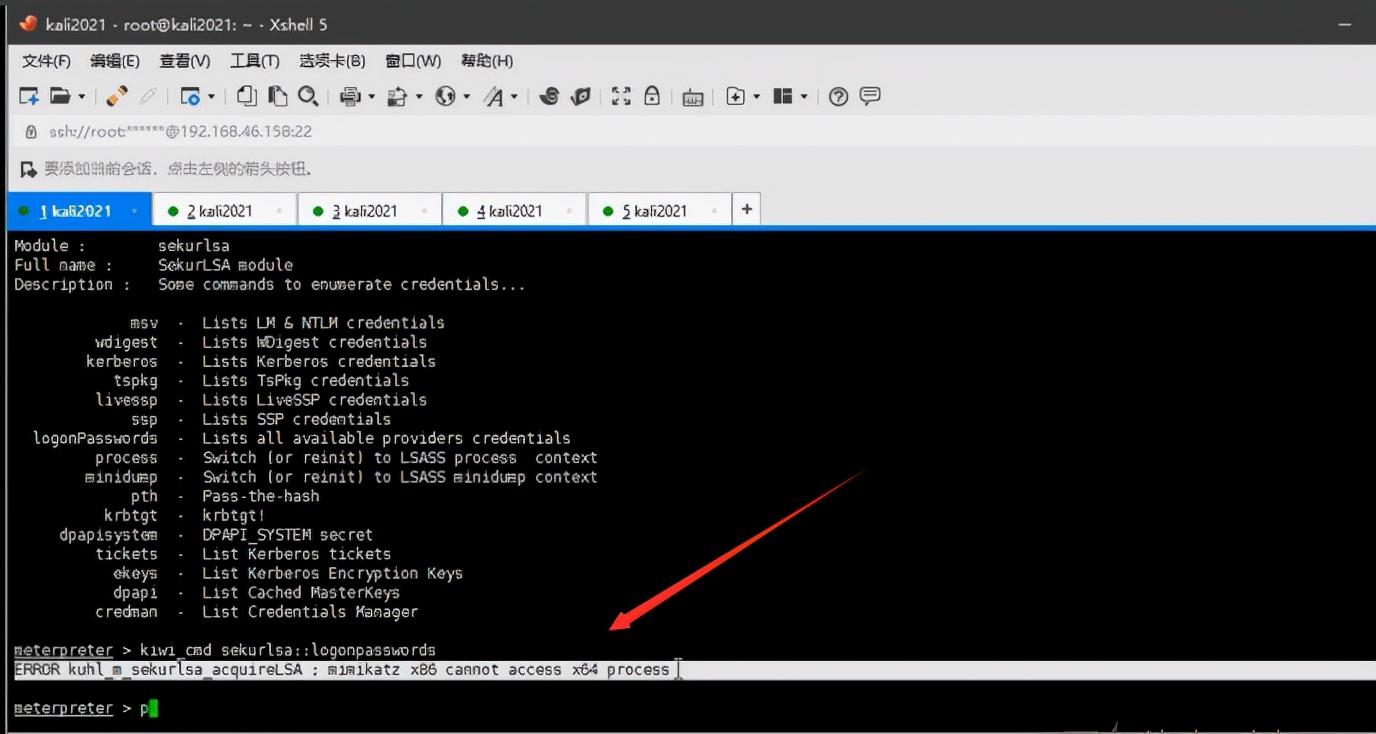The height and width of the screenshot is (734, 1376).
Task: Open the 帮助(H) menu
Action: pyautogui.click(x=487, y=61)
